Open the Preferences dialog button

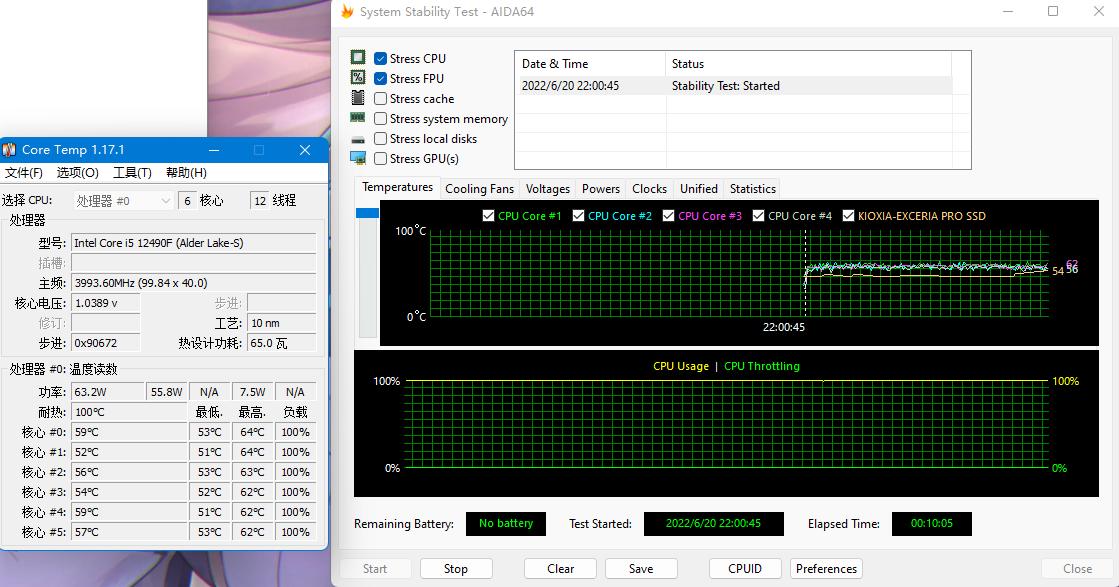point(826,569)
